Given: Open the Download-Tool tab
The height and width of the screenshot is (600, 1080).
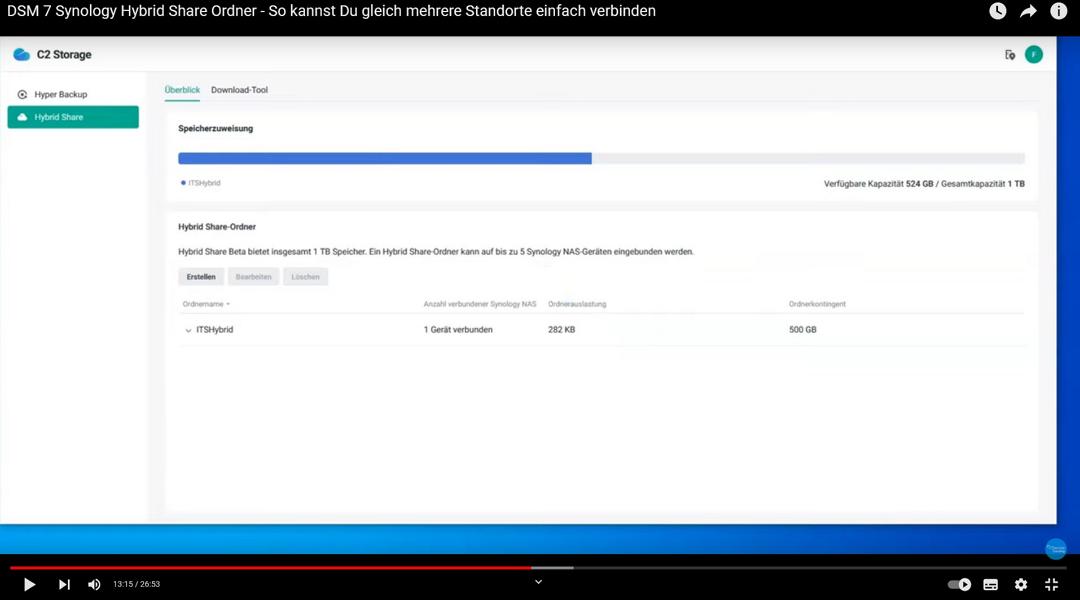Looking at the screenshot, I should pos(239,90).
